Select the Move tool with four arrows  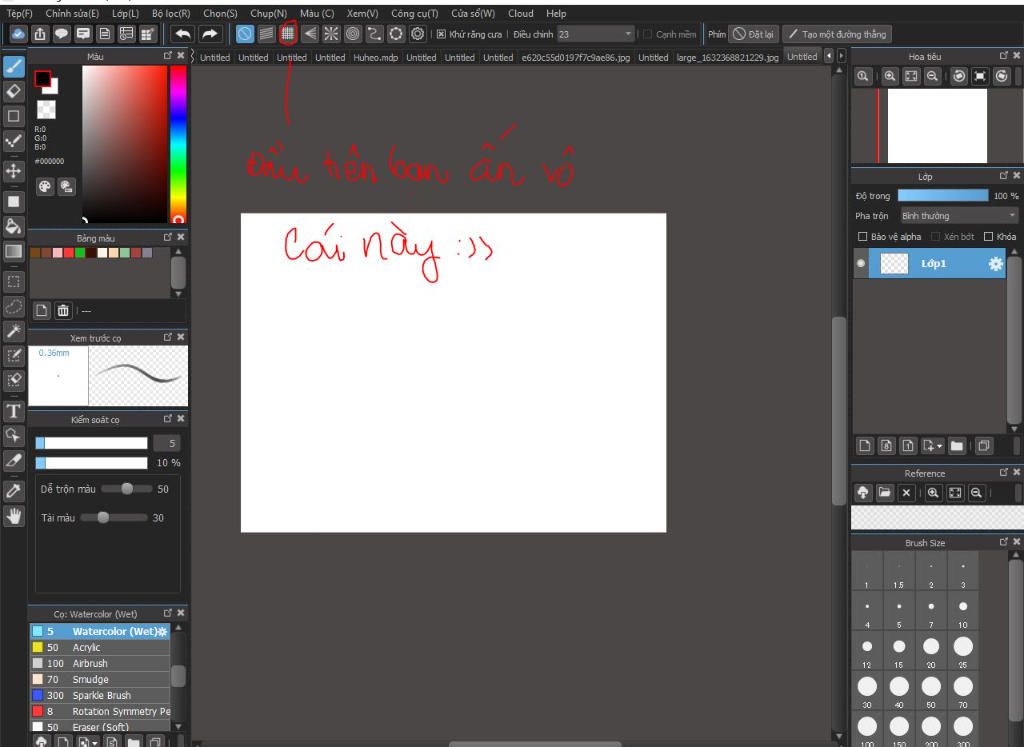pyautogui.click(x=14, y=171)
